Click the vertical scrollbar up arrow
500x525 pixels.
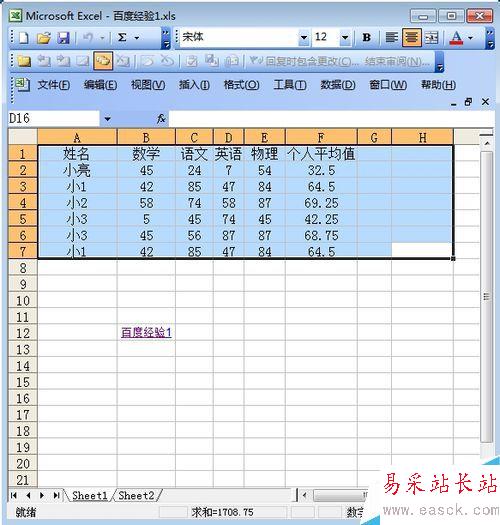[x=487, y=144]
